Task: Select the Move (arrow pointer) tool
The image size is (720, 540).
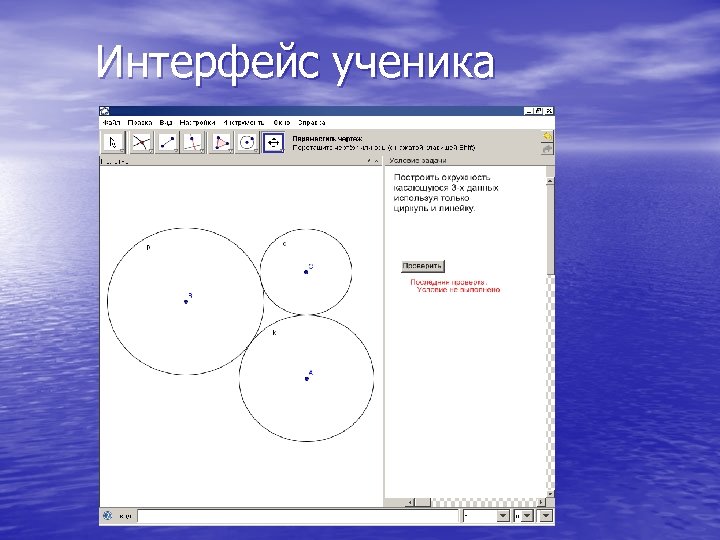Action: [x=113, y=142]
